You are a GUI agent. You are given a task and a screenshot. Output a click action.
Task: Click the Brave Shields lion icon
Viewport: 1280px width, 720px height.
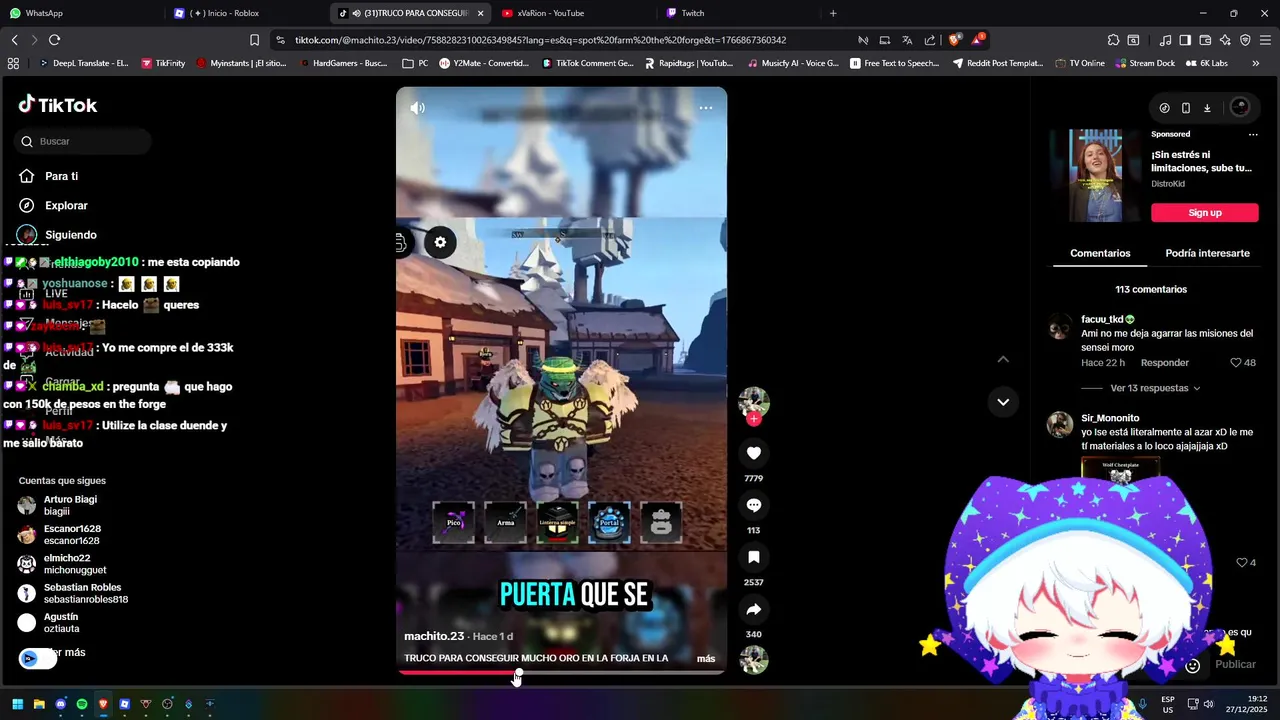954,40
